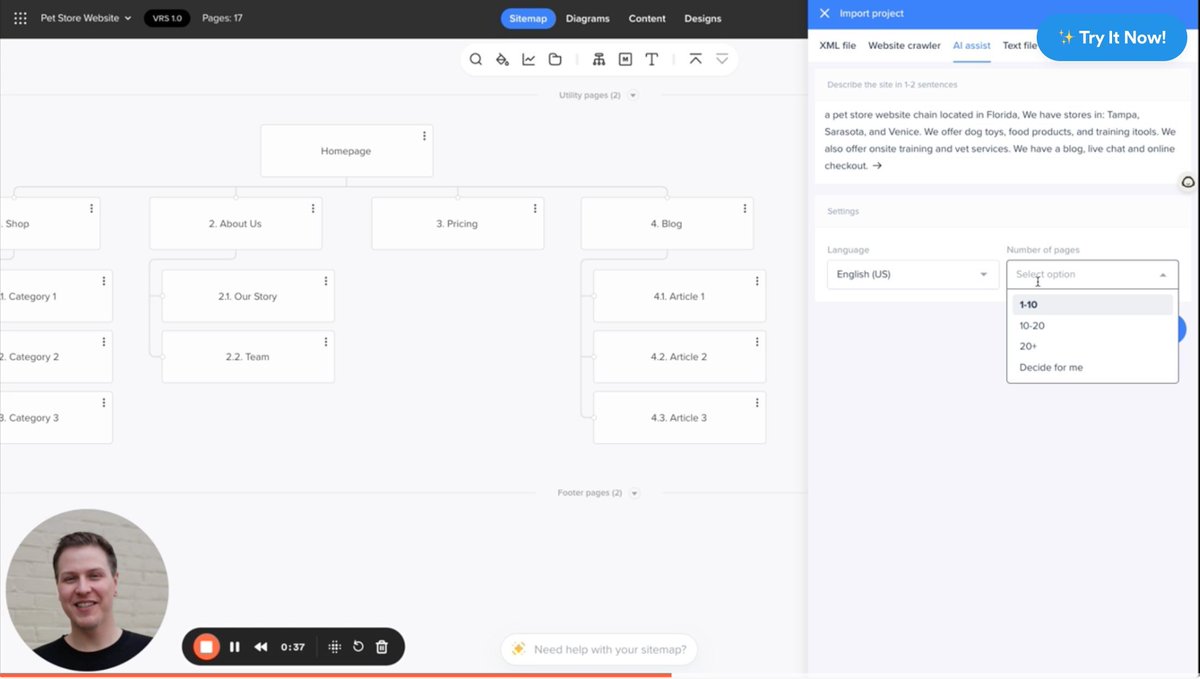Click the boxed M toolbar icon
1200x679 pixels.
[625, 60]
